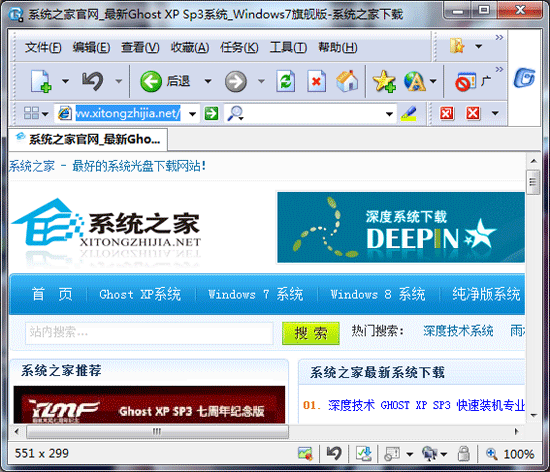Image resolution: width=550 pixels, height=472 pixels.
Task: Open 深度技术 GHOST XP SP3 download link
Action: 426,405
